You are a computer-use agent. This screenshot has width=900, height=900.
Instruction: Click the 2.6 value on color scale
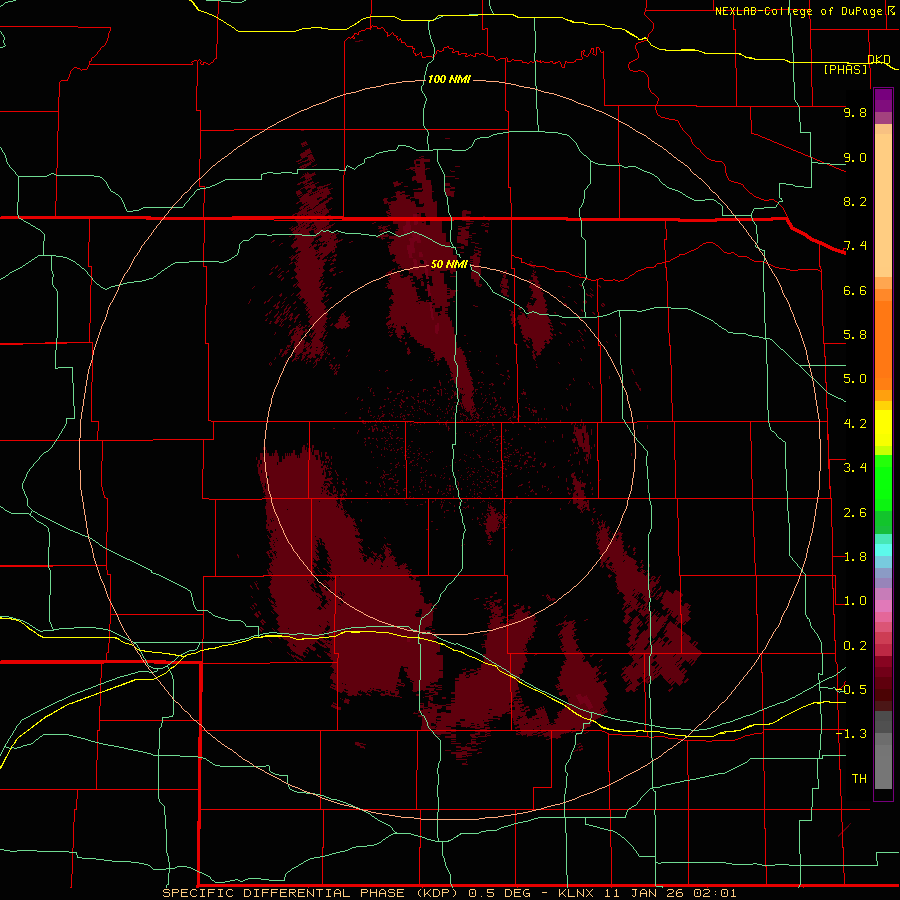point(855,513)
